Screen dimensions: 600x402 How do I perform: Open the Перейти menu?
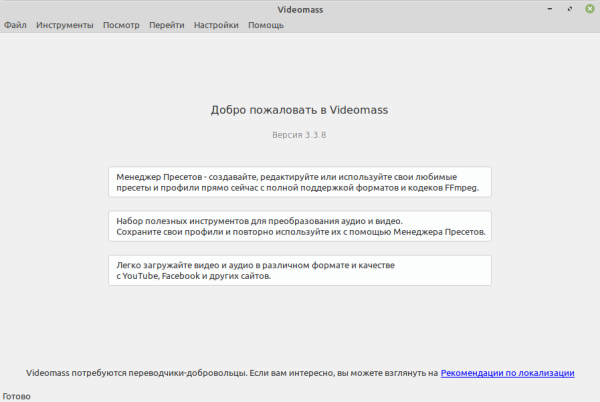[167, 25]
